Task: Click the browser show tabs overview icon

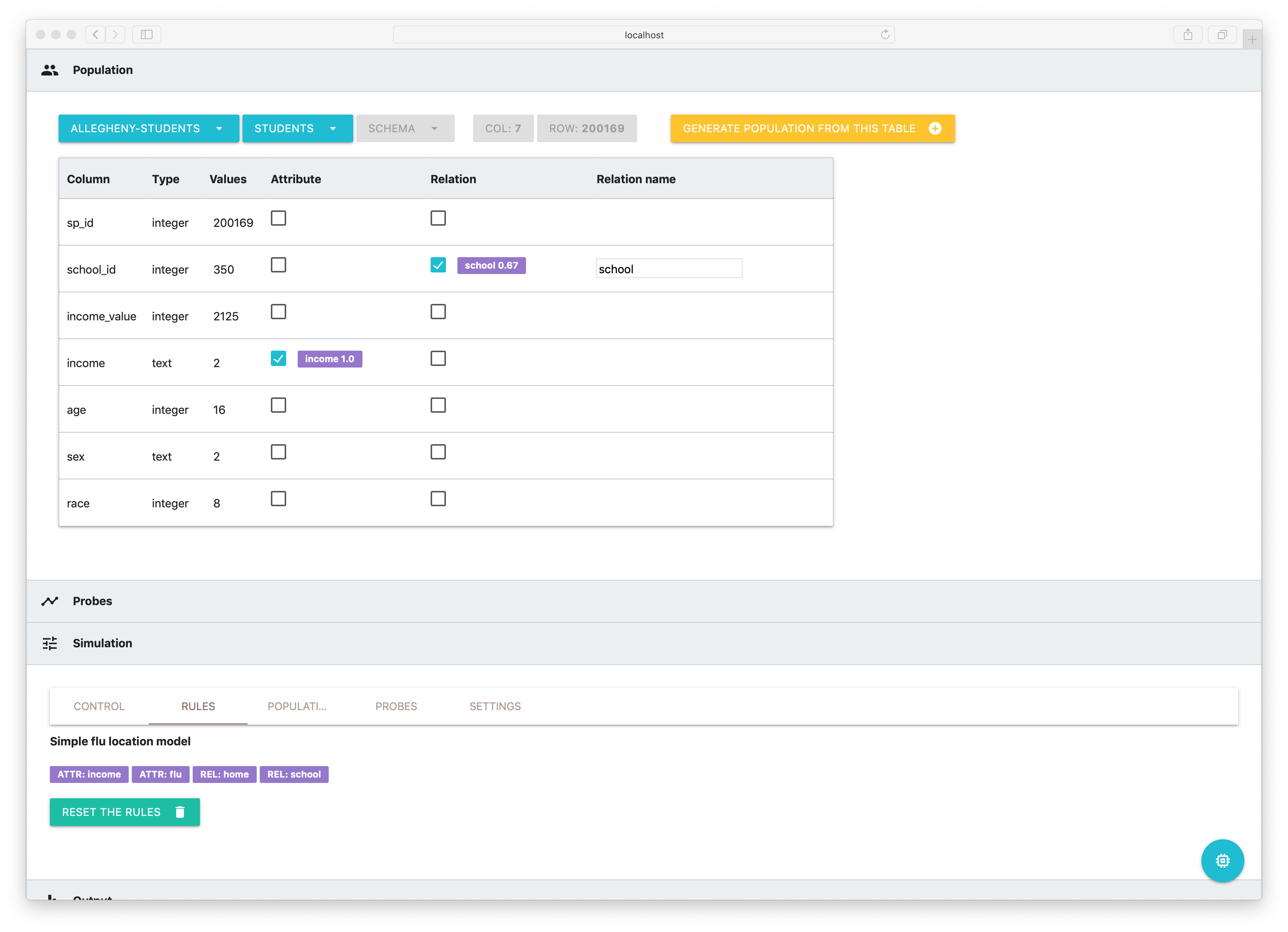Action: tap(1222, 34)
